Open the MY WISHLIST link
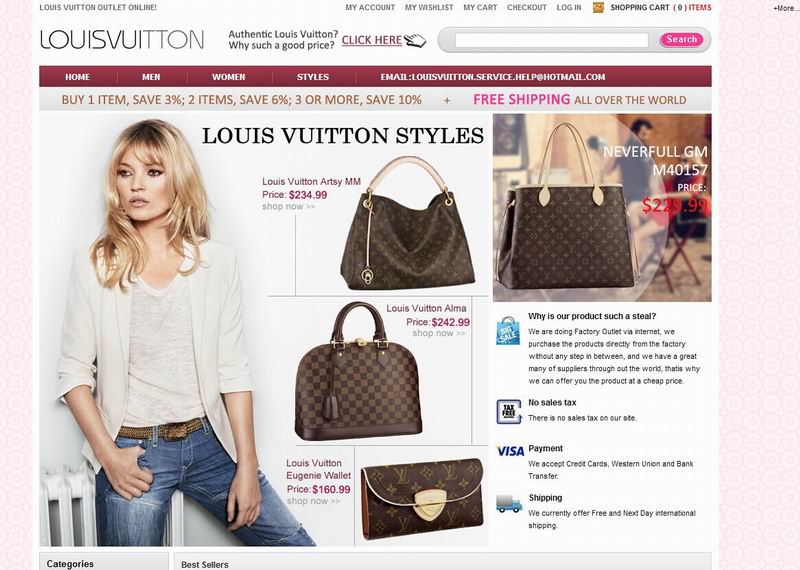800x570 pixels. click(429, 8)
